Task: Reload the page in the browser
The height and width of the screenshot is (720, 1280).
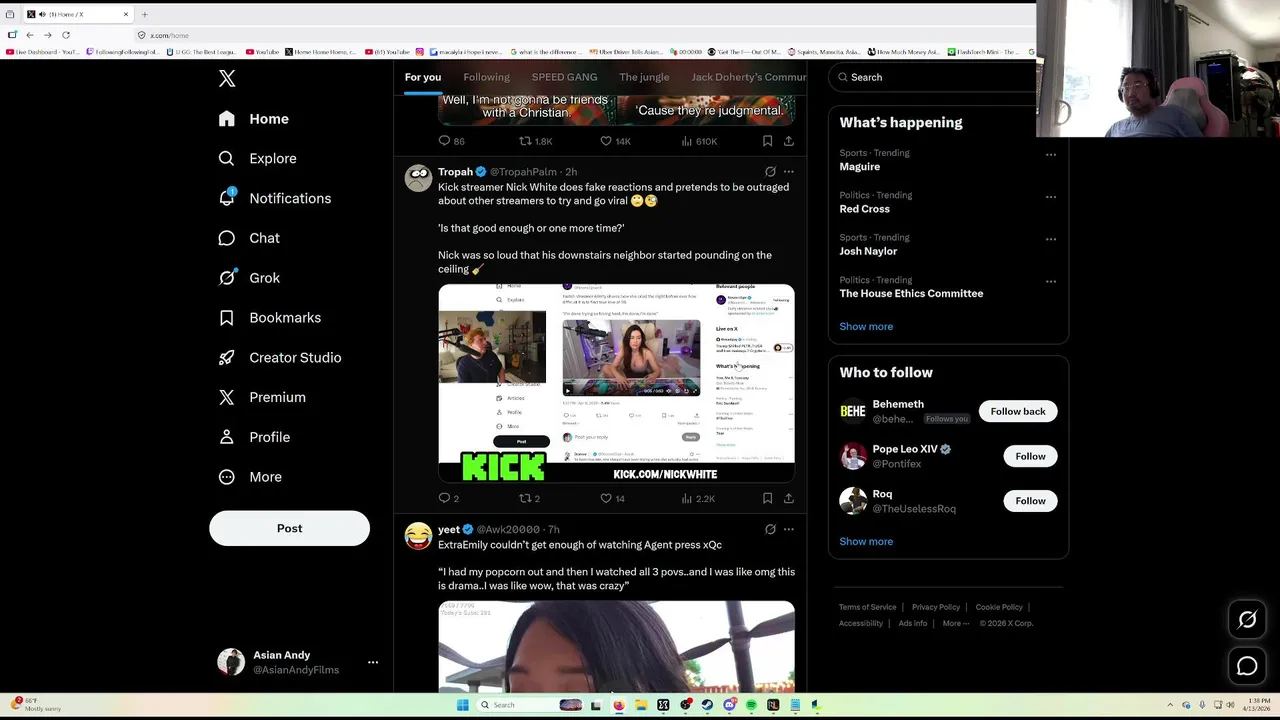Action: (66, 35)
